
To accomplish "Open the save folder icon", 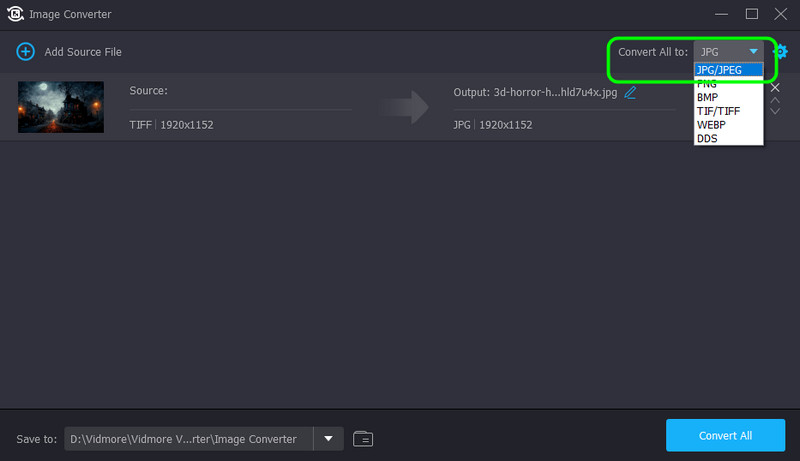I will [363, 438].
